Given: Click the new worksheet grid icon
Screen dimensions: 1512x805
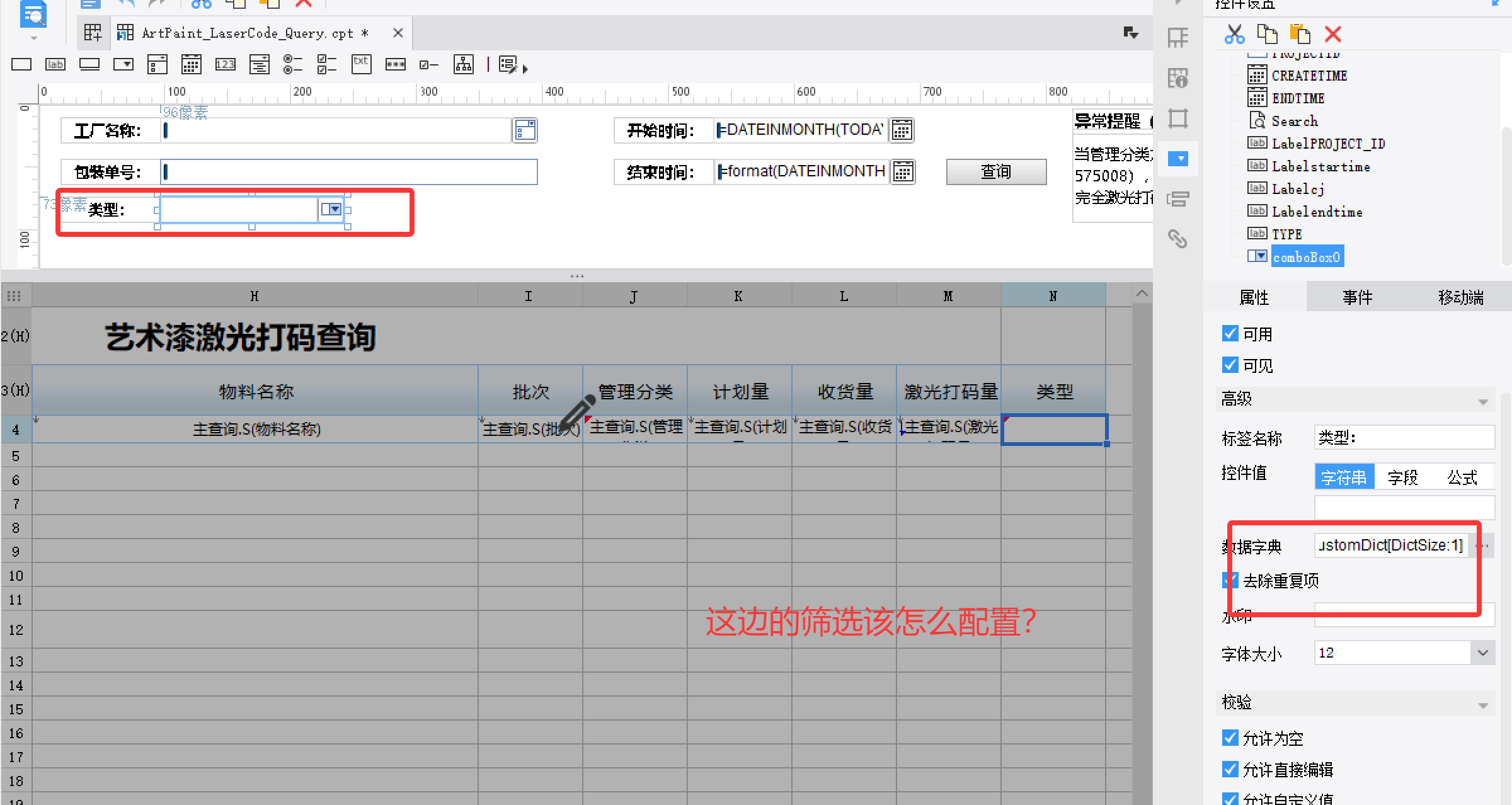Looking at the screenshot, I should point(93,33).
